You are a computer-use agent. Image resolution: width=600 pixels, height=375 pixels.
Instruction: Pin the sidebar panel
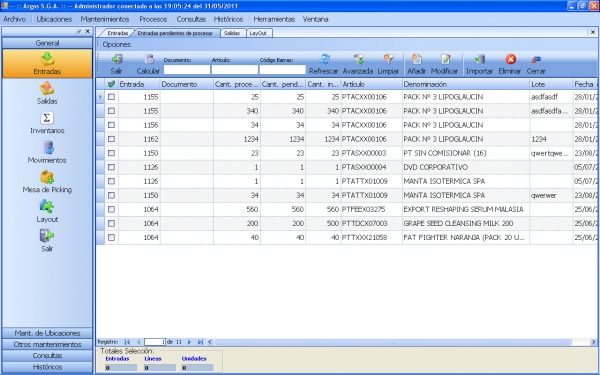click(x=78, y=31)
